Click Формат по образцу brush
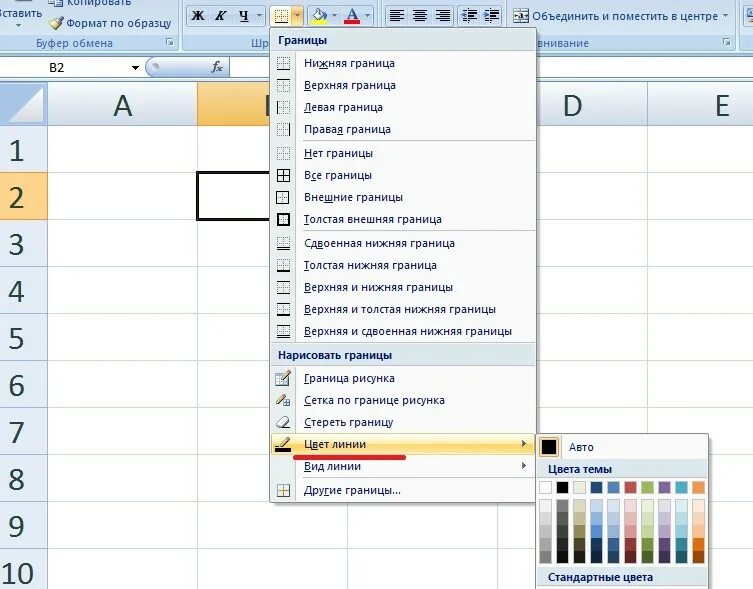This screenshot has height=589, width=753. (110, 23)
